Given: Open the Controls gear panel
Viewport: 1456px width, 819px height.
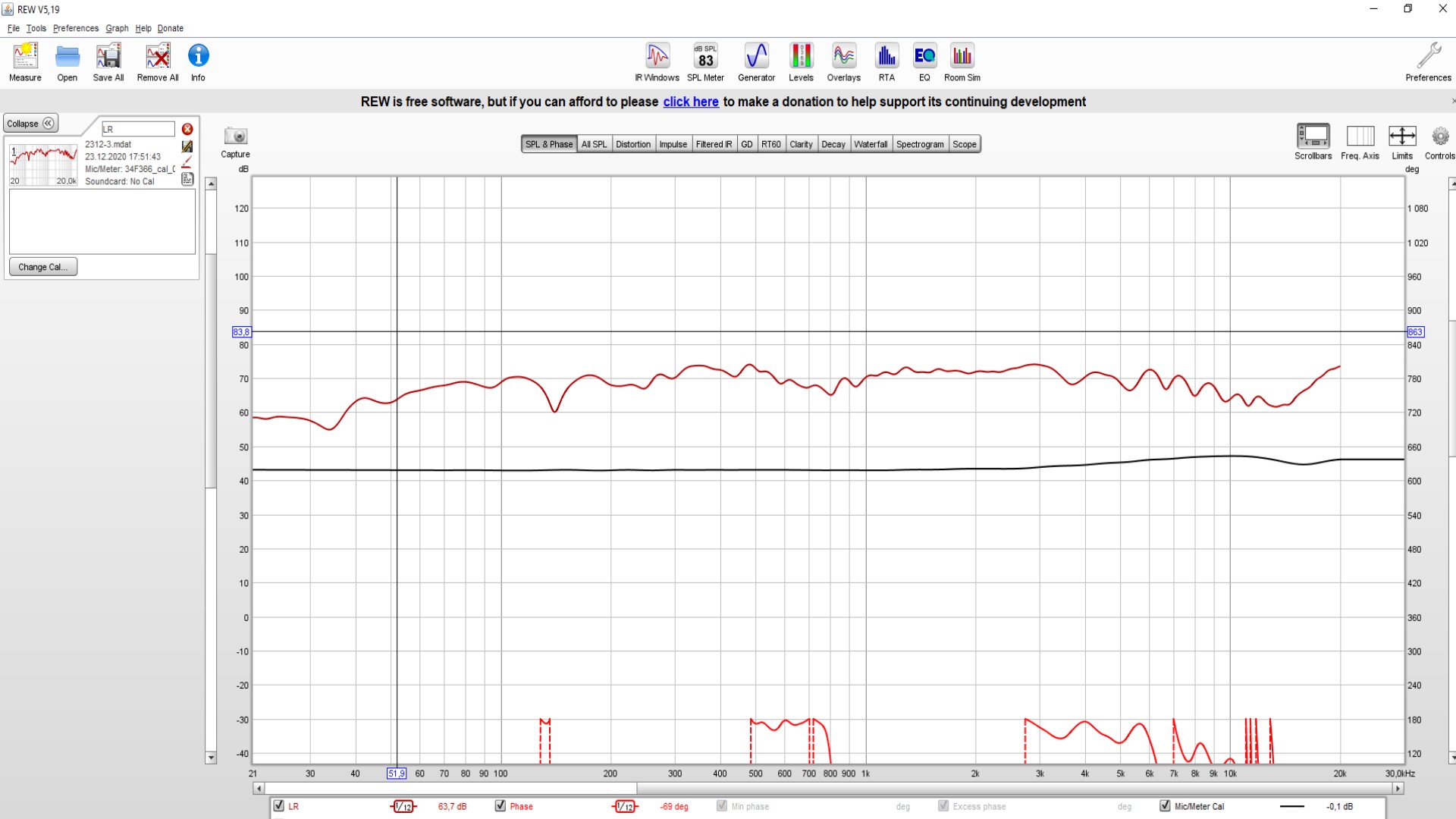Looking at the screenshot, I should tap(1439, 137).
